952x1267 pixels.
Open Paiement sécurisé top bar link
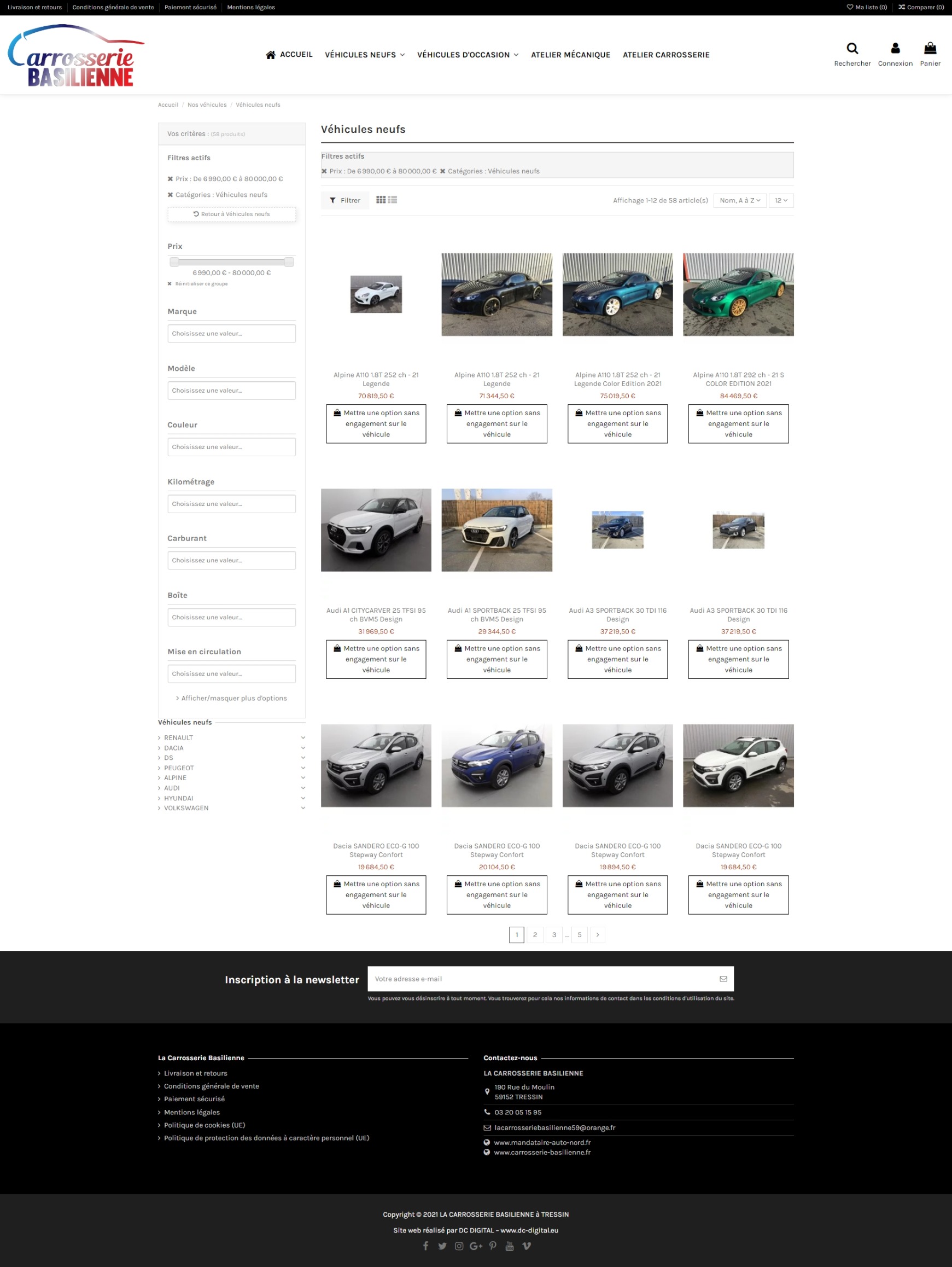point(190,8)
